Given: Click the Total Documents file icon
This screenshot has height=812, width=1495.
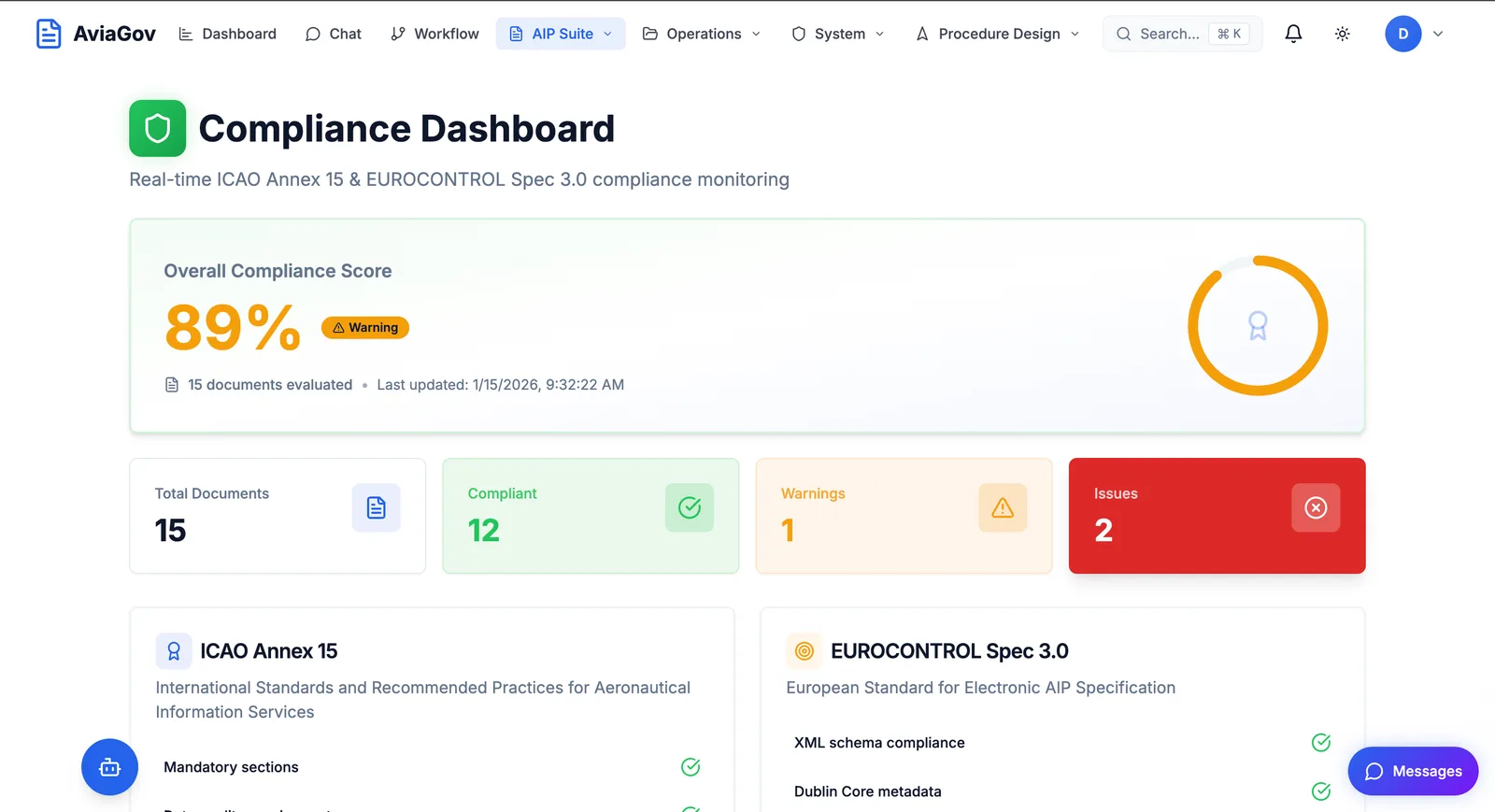Looking at the screenshot, I should coord(376,507).
